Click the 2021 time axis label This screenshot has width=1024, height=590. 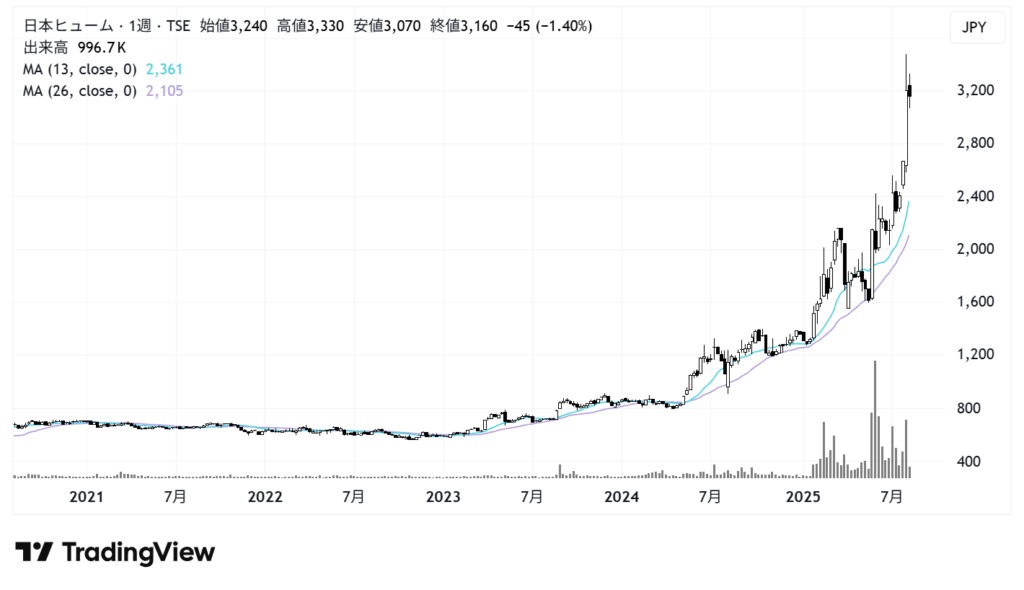point(86,497)
